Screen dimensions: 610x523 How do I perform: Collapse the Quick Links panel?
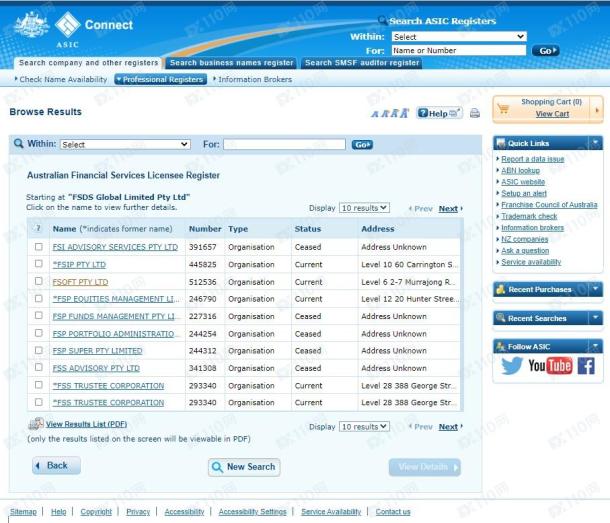595,143
